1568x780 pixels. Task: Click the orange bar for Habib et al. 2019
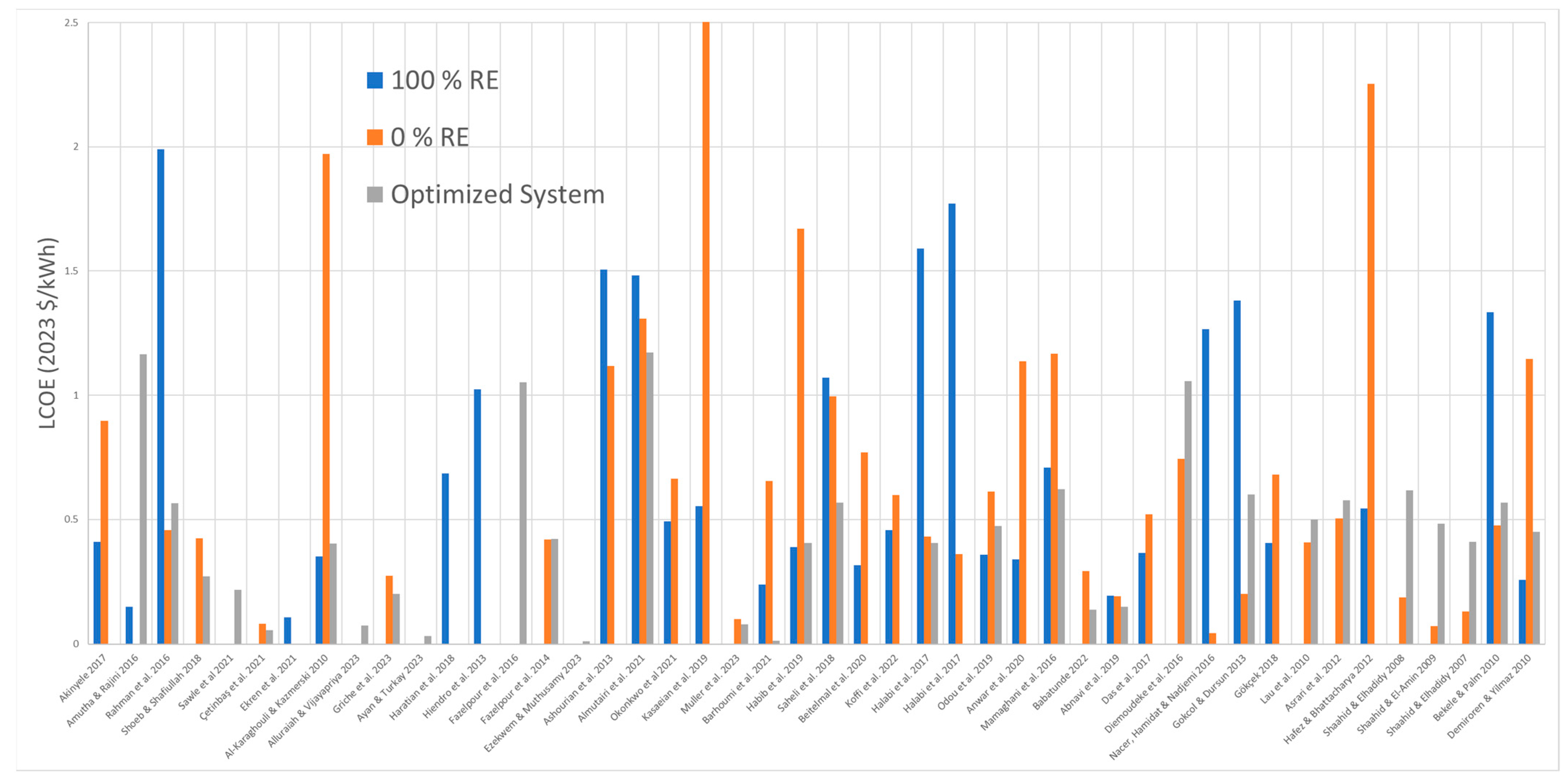pos(800,436)
